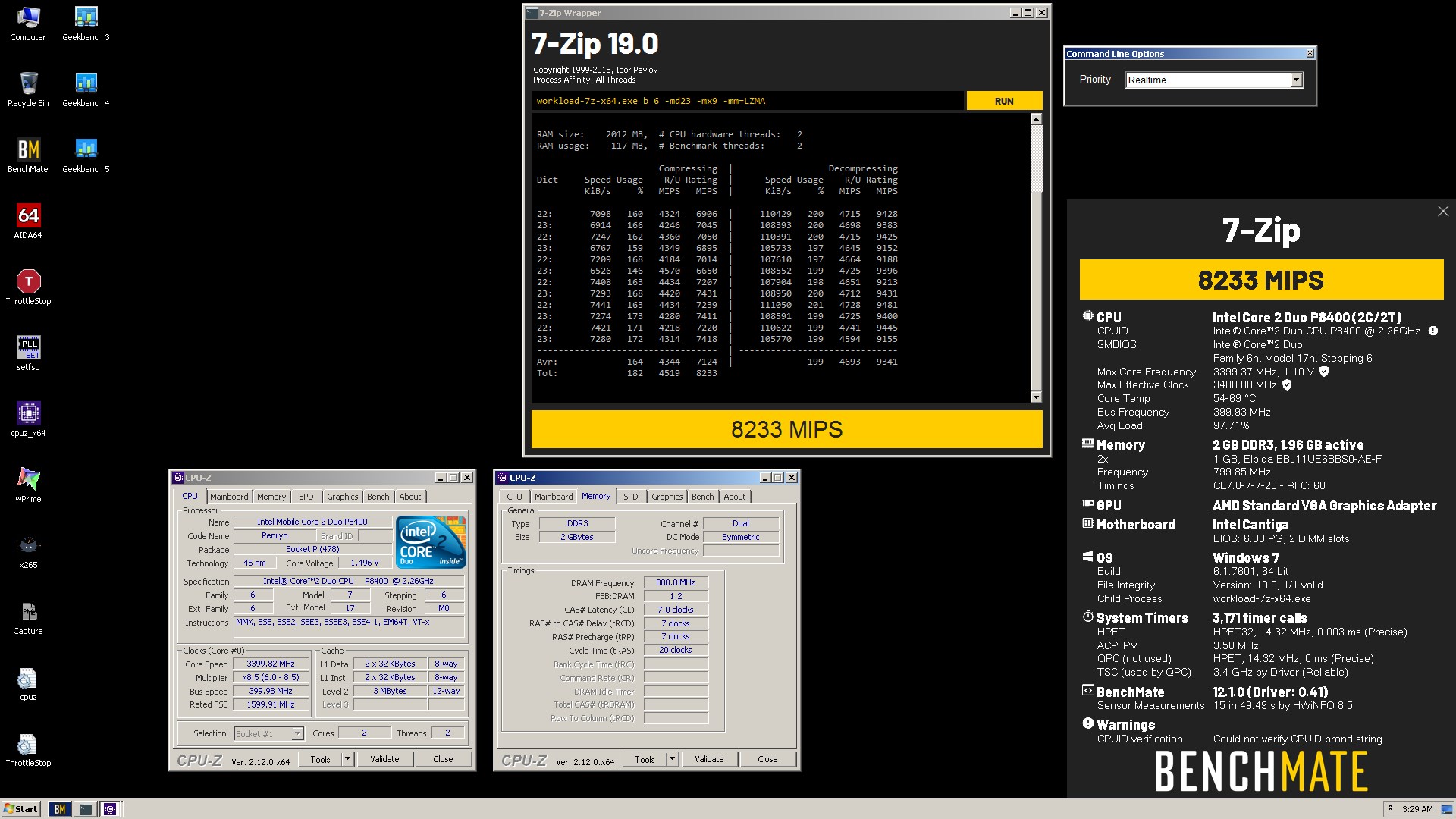Click the 7-Zip command line input field
1456x819 pixels.
748,101
